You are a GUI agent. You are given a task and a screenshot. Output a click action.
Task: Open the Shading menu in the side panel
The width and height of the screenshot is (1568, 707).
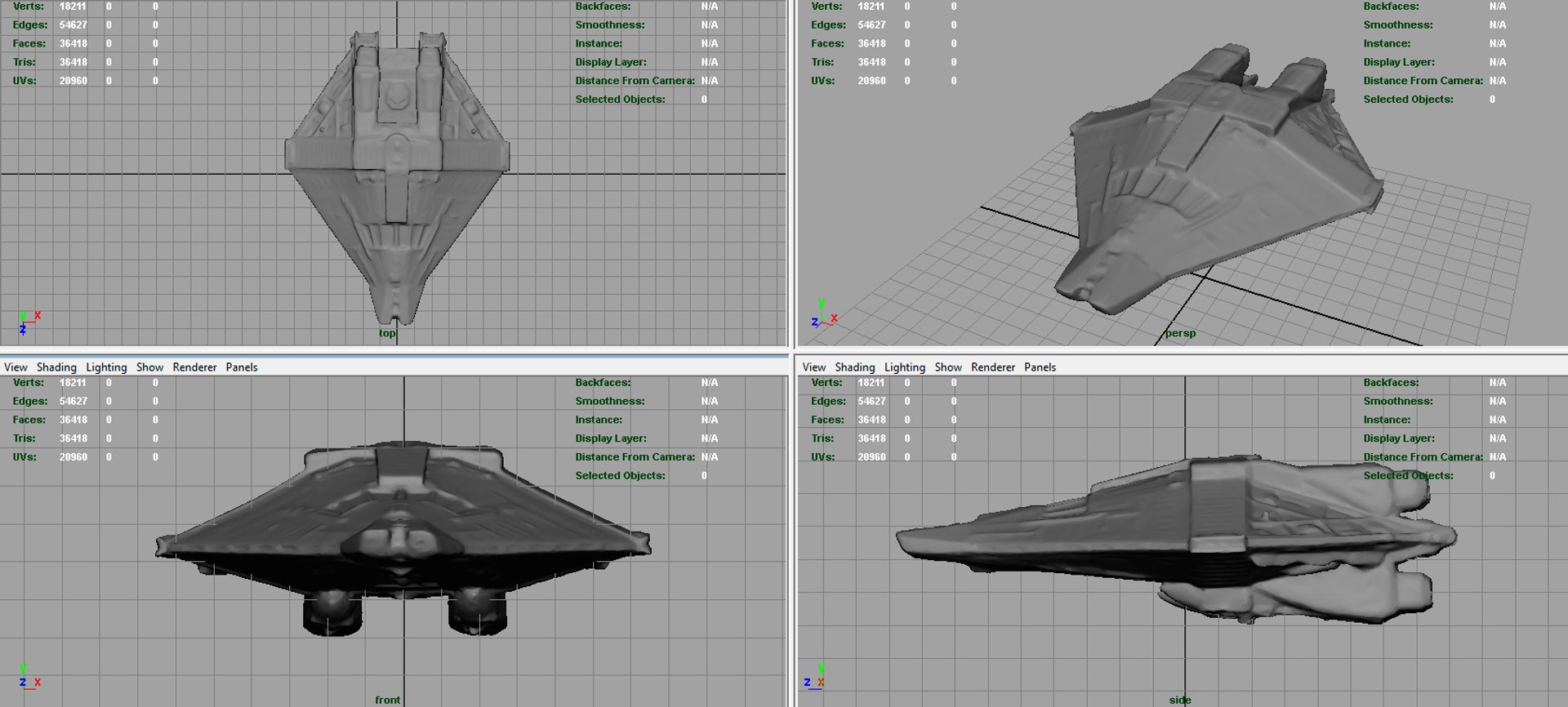(x=855, y=367)
